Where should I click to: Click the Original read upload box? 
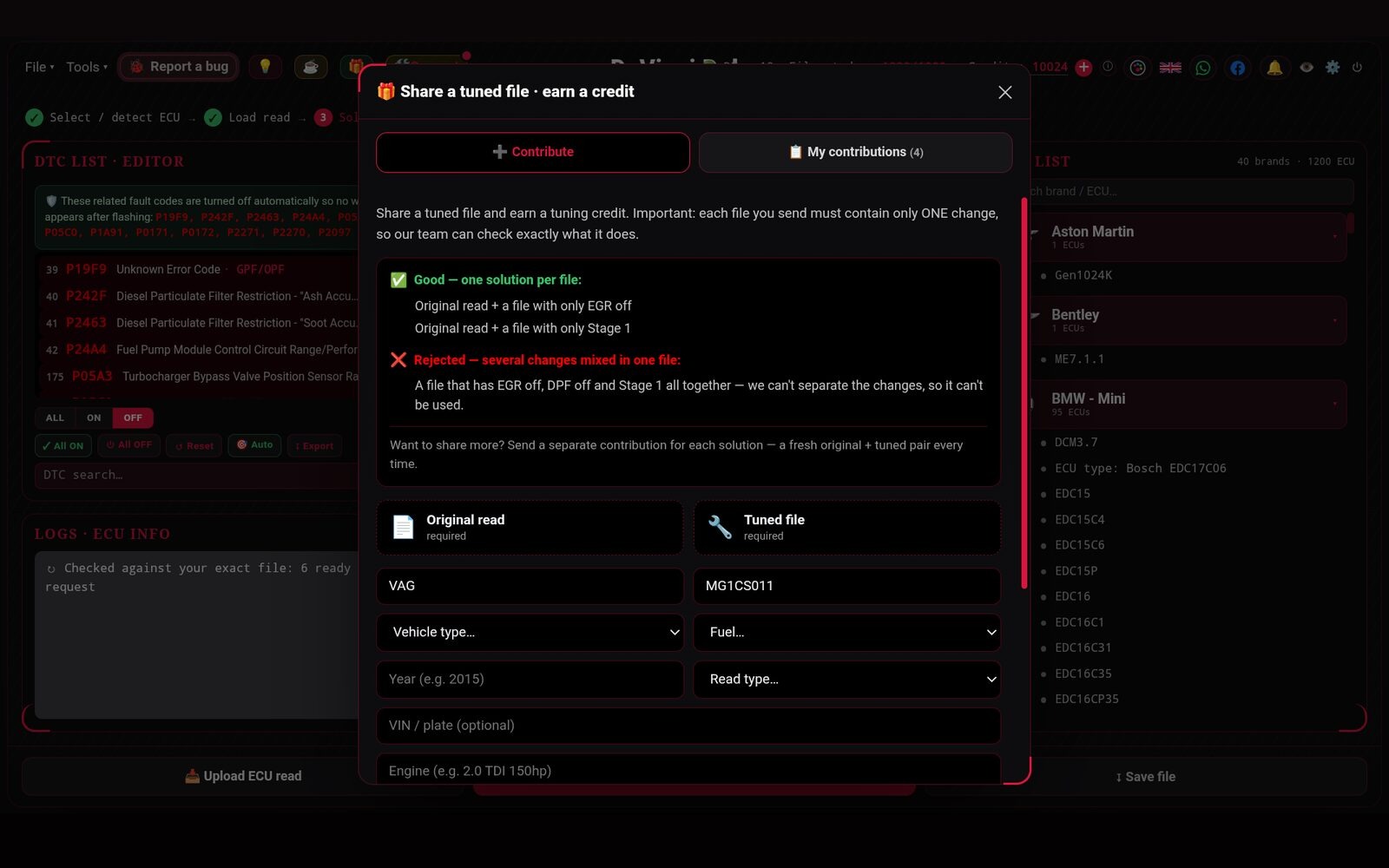[530, 527]
